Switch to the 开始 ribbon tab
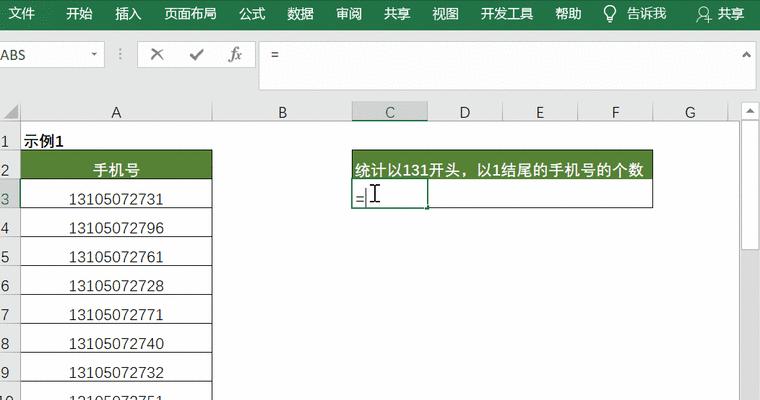760x400 pixels. click(79, 14)
